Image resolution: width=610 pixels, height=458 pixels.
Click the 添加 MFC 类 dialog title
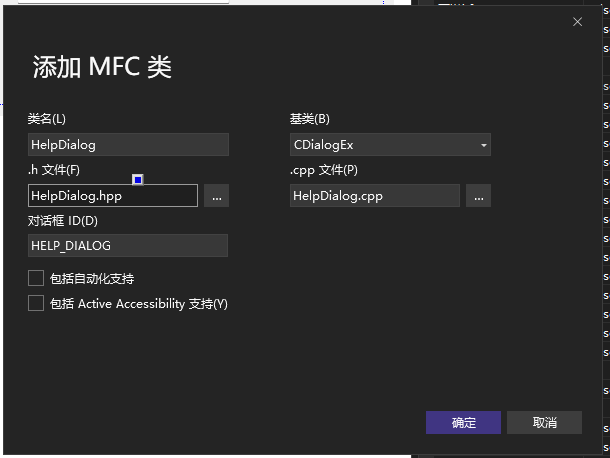(x=102, y=67)
